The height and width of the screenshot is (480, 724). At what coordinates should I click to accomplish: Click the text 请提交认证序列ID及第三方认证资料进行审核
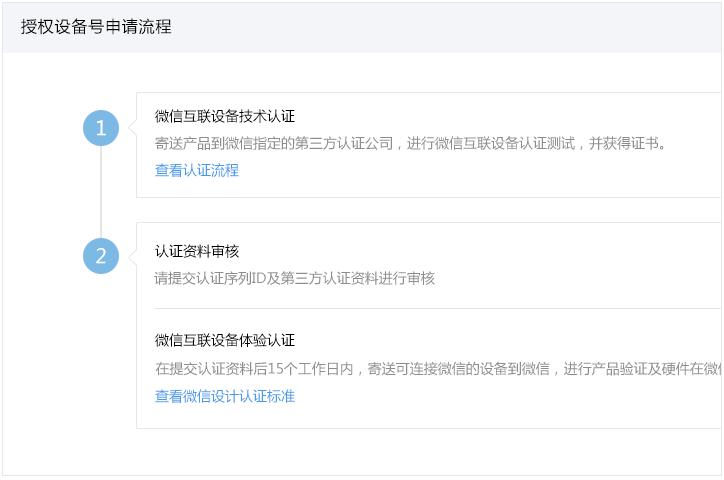pyautogui.click(x=295, y=278)
